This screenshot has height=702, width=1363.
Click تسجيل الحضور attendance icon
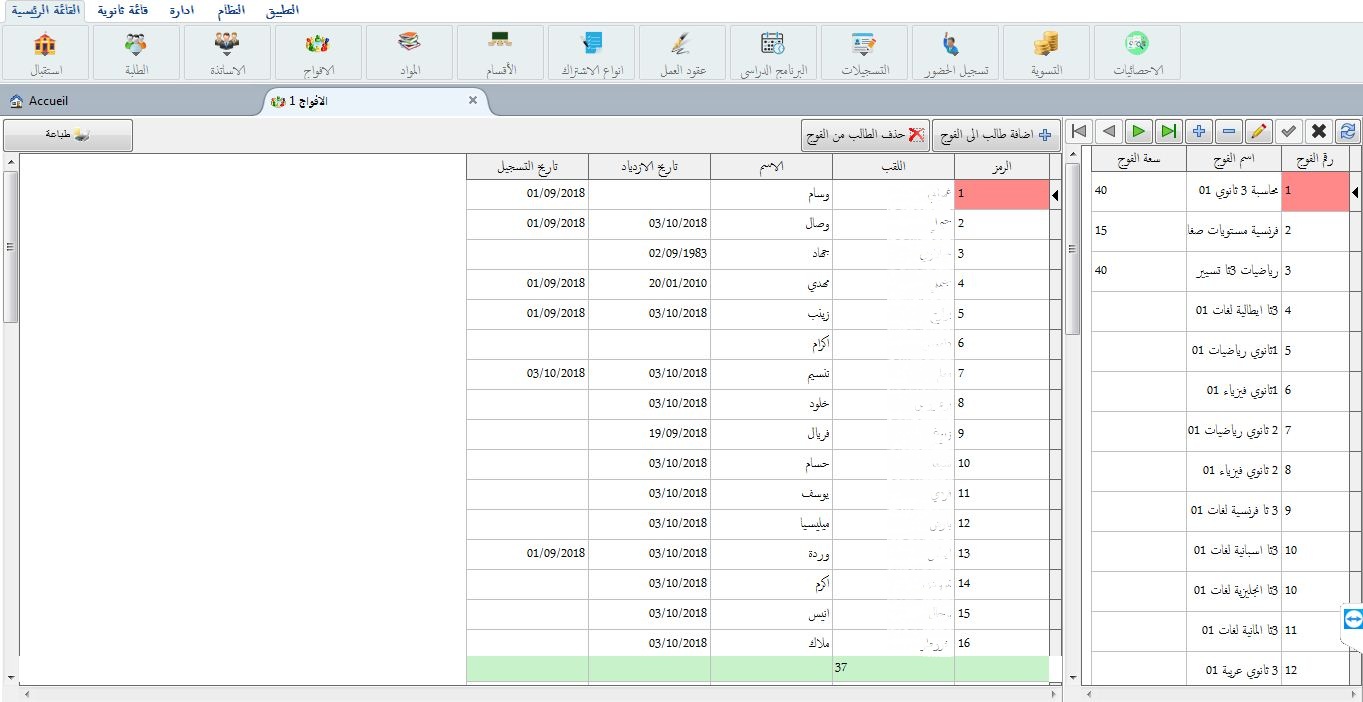click(954, 52)
